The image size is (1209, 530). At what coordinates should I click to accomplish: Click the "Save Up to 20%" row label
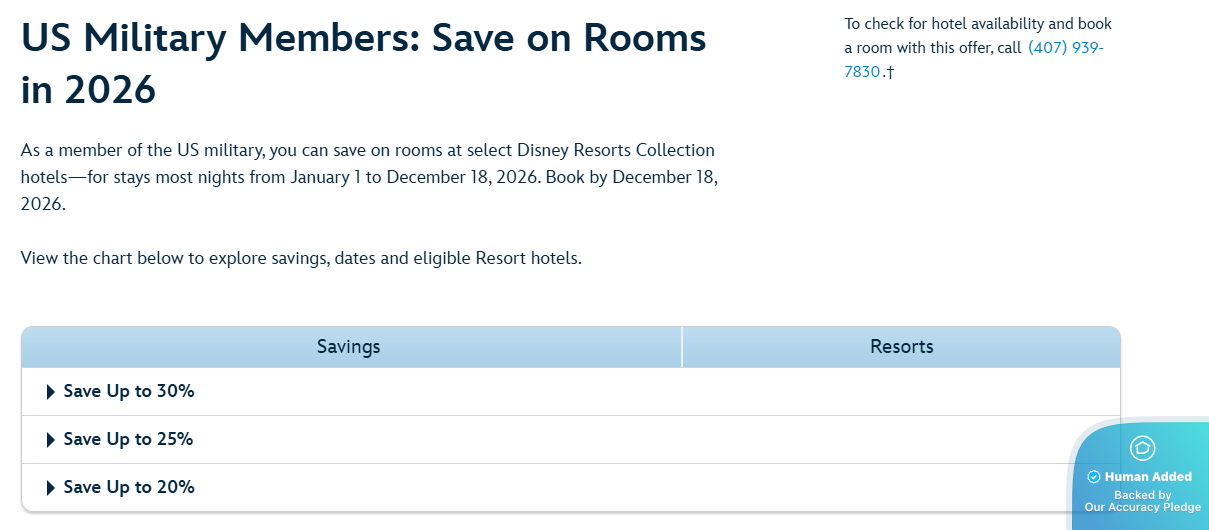(129, 488)
